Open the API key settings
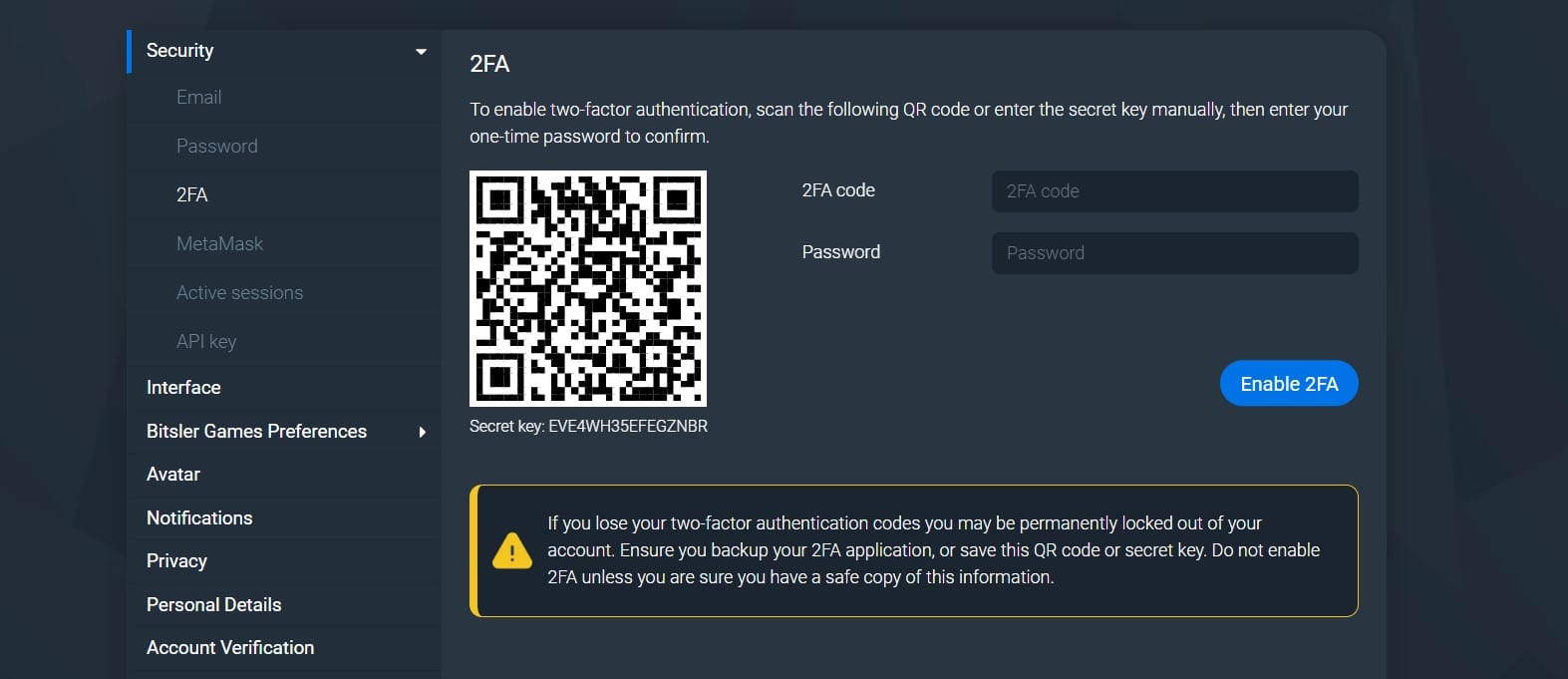The image size is (1568, 679). click(x=206, y=341)
